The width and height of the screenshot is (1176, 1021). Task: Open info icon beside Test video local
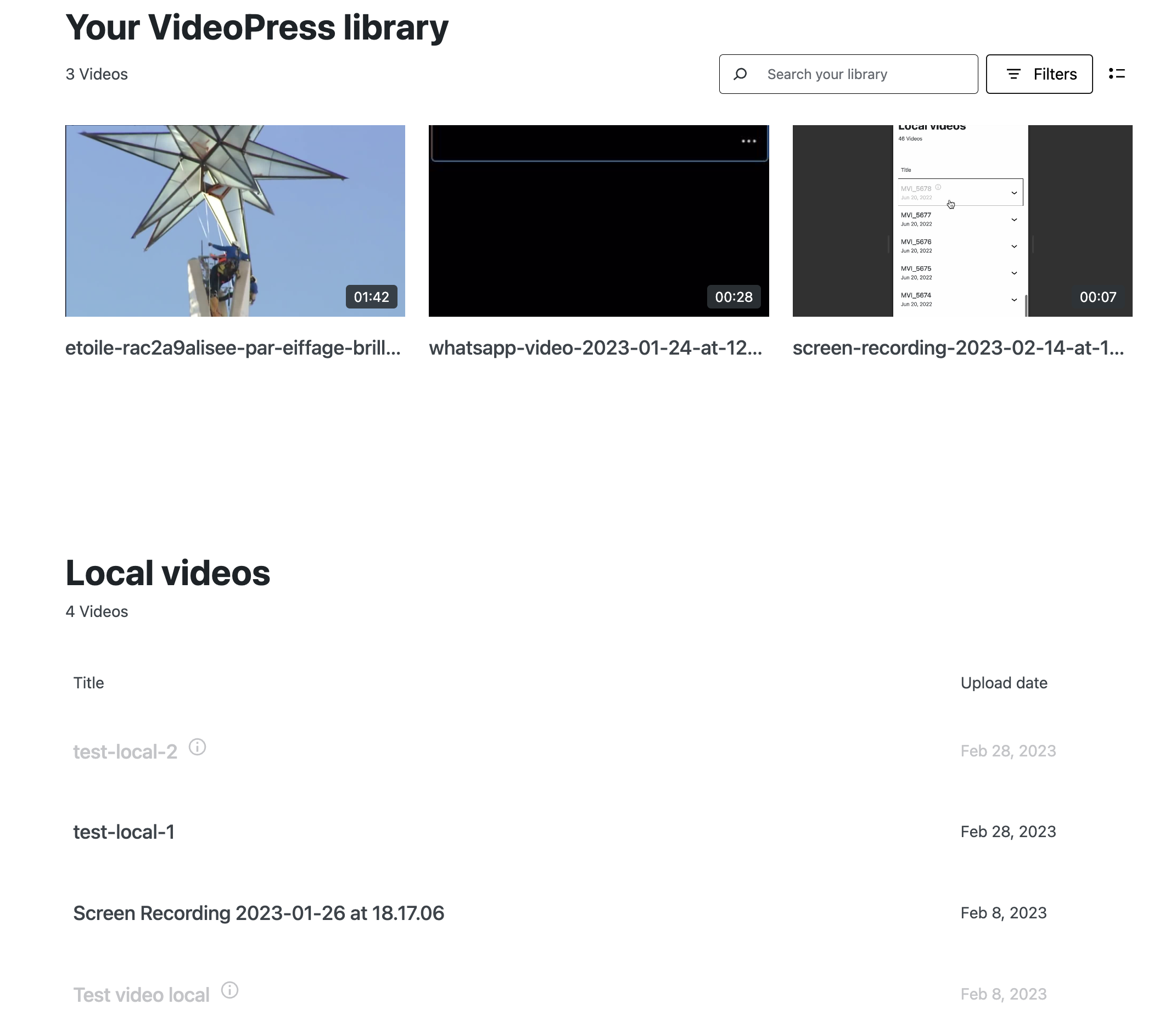coord(229,990)
